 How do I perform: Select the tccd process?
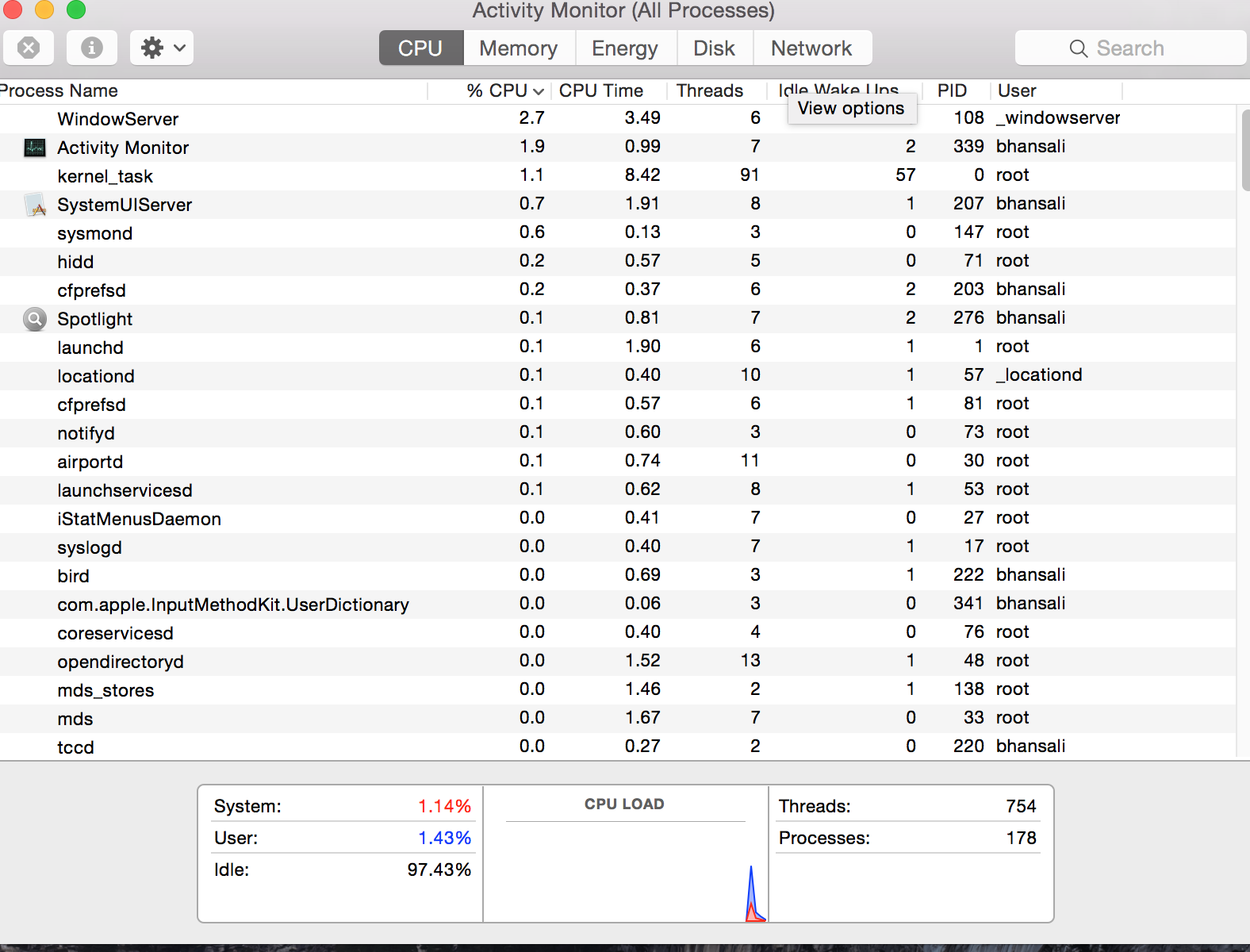(618, 747)
